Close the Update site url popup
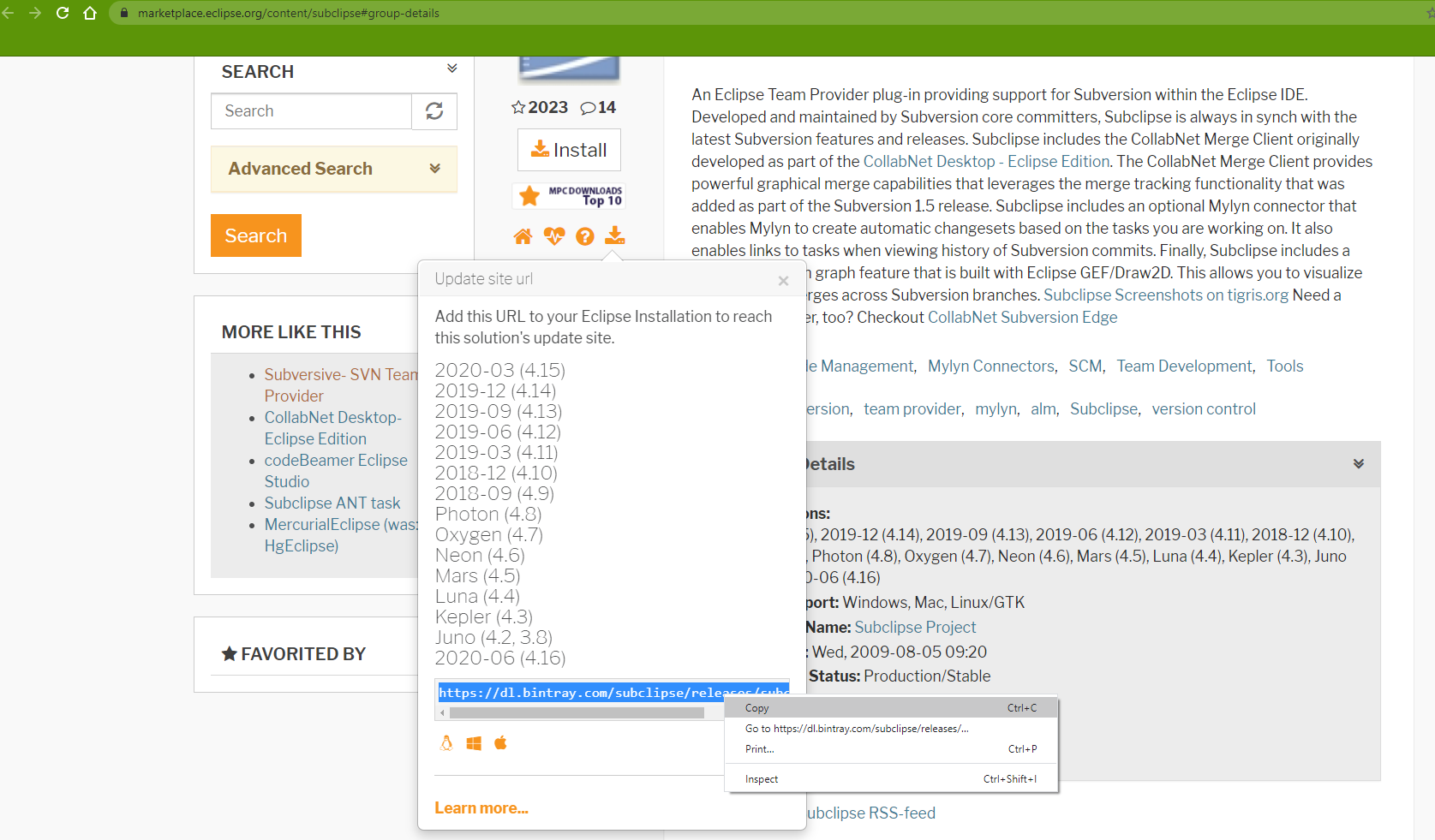Image resolution: width=1435 pixels, height=840 pixels. click(783, 281)
